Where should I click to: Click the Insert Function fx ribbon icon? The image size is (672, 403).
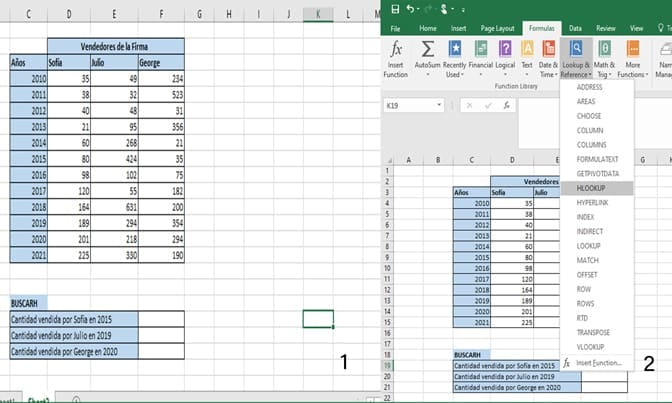[396, 50]
